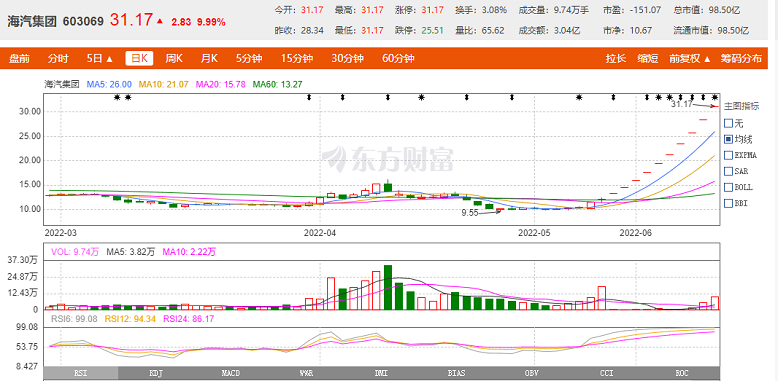This screenshot has width=778, height=381.
Task: Select the 周K chart tab
Action: point(174,59)
